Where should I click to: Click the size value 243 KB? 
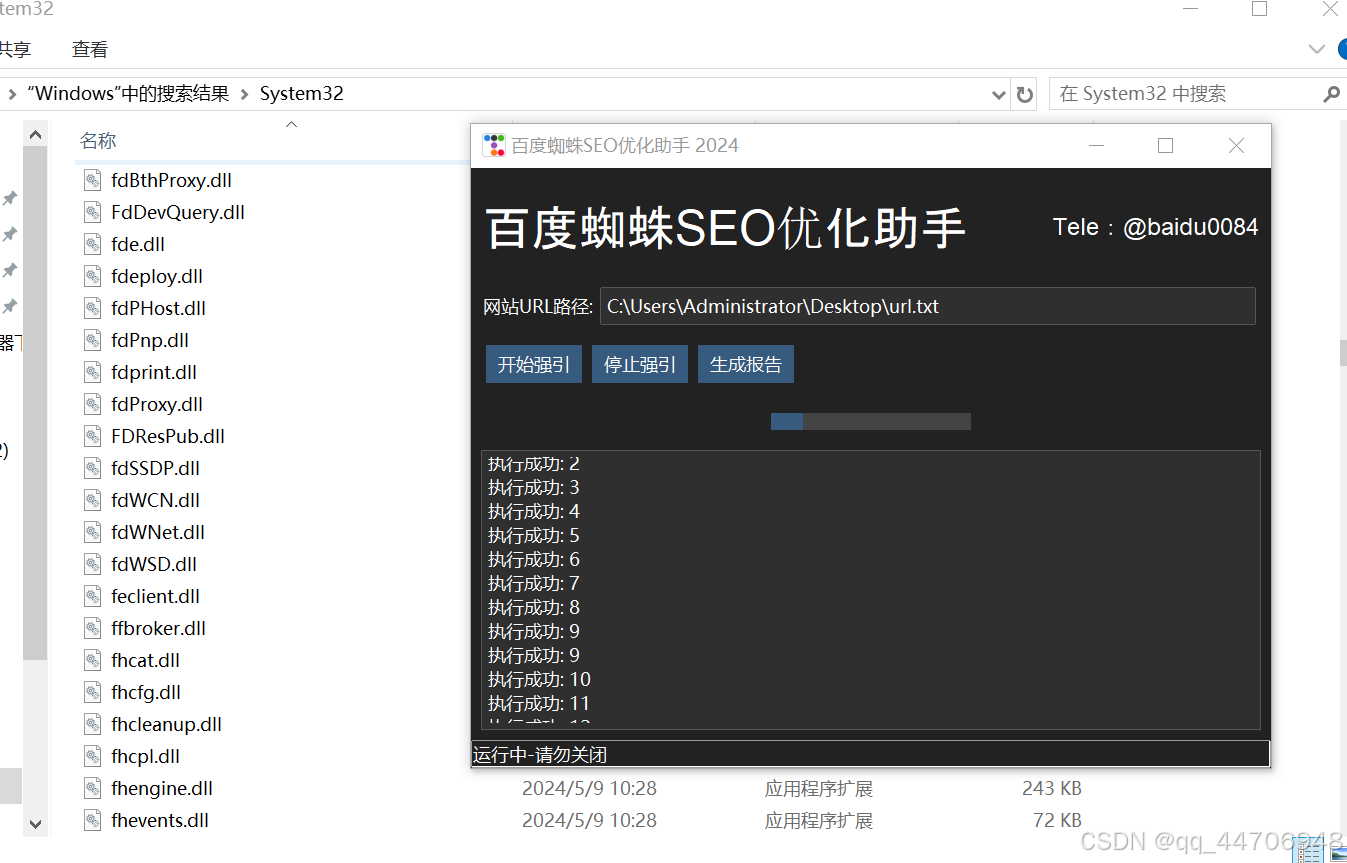pyautogui.click(x=1052, y=789)
